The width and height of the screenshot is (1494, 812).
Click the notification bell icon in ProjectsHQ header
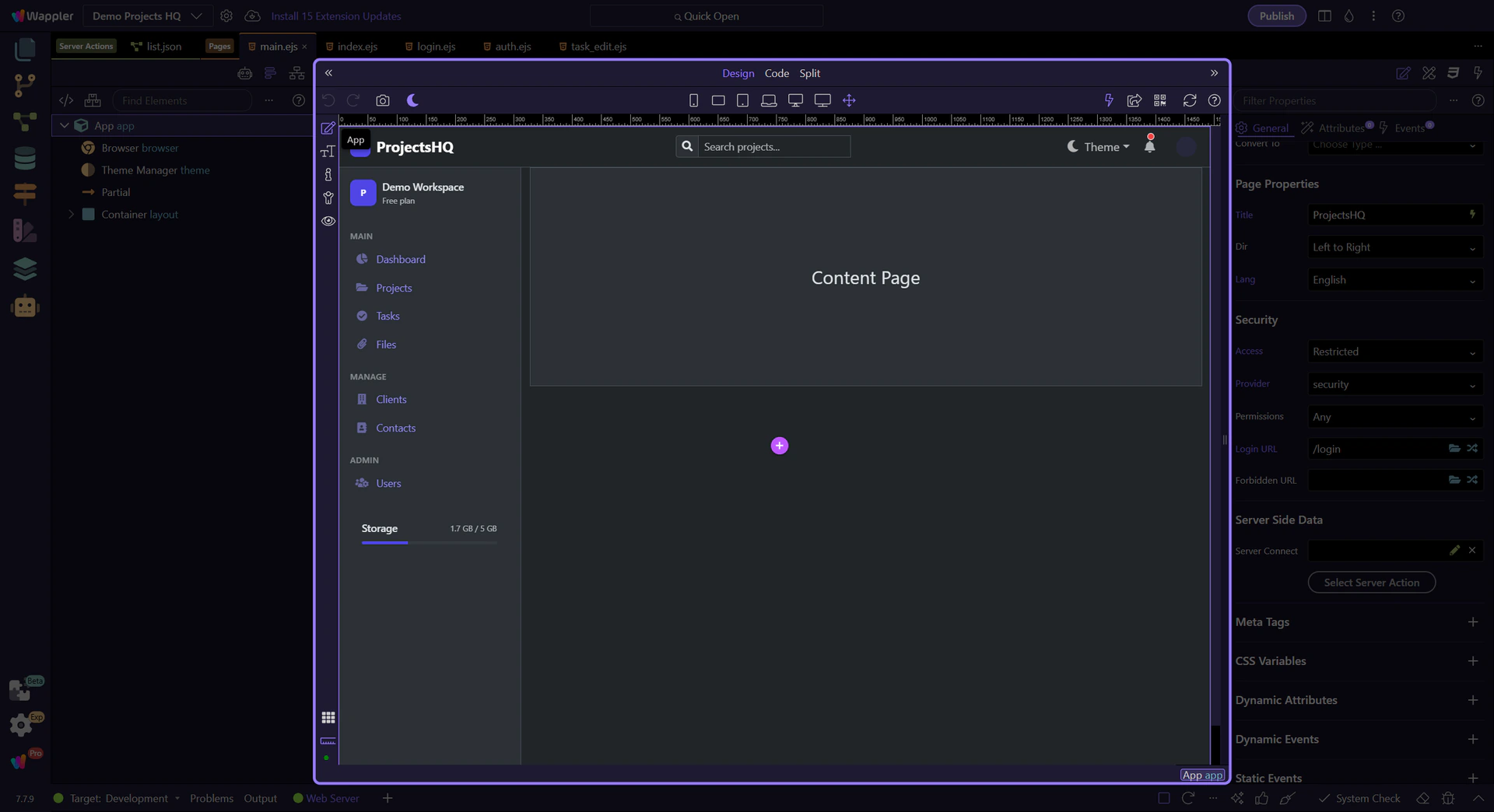pyautogui.click(x=1149, y=145)
